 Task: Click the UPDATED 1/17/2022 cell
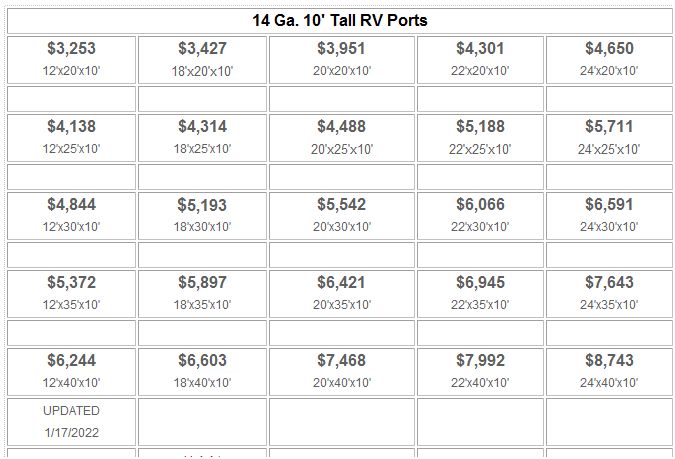click(71, 422)
